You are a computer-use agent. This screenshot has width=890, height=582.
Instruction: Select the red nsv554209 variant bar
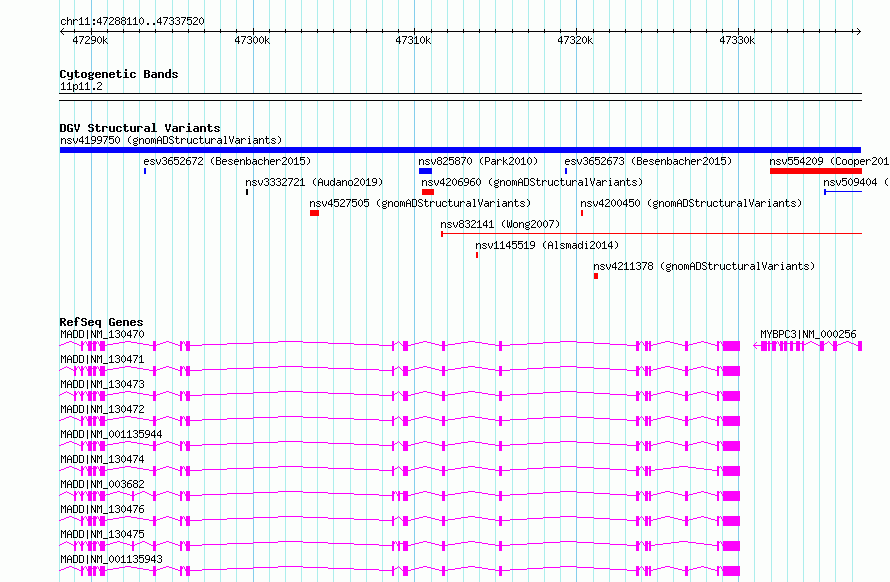pos(816,171)
